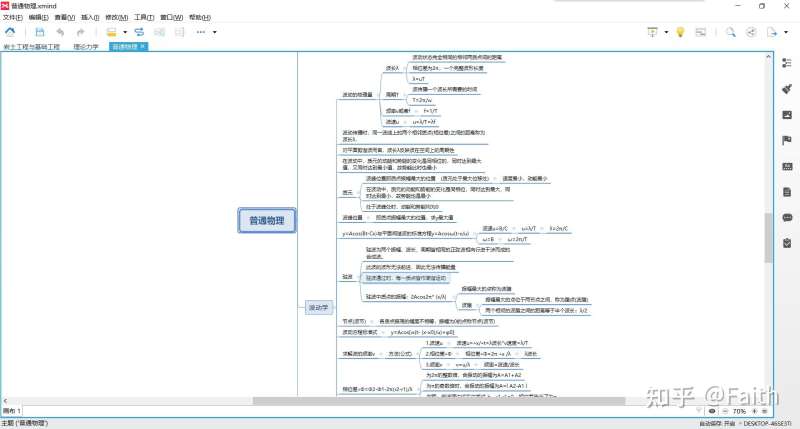Click the Home icon in toolbar
Image resolution: width=800 pixels, height=429 pixels.
(11, 32)
